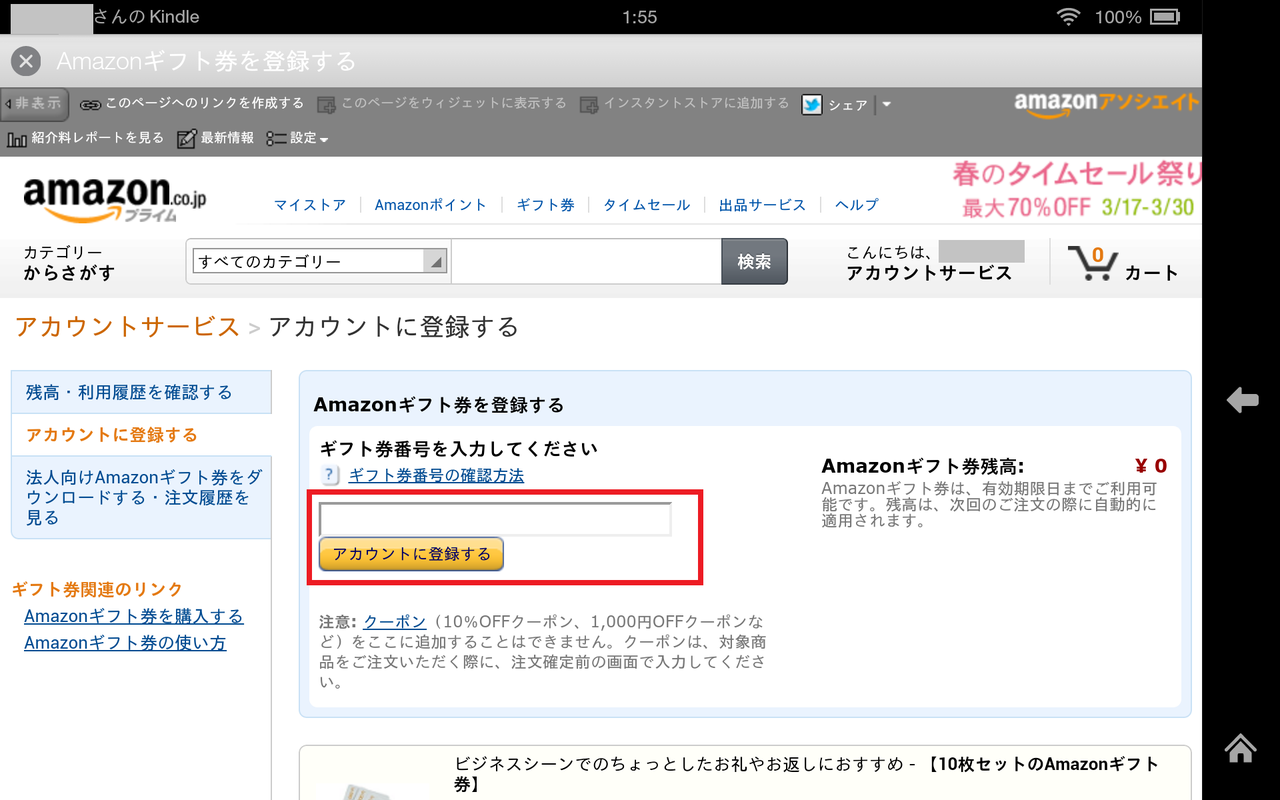Select 残高・利用履歴を確認する in sidebar
1280x800 pixels.
[141, 392]
